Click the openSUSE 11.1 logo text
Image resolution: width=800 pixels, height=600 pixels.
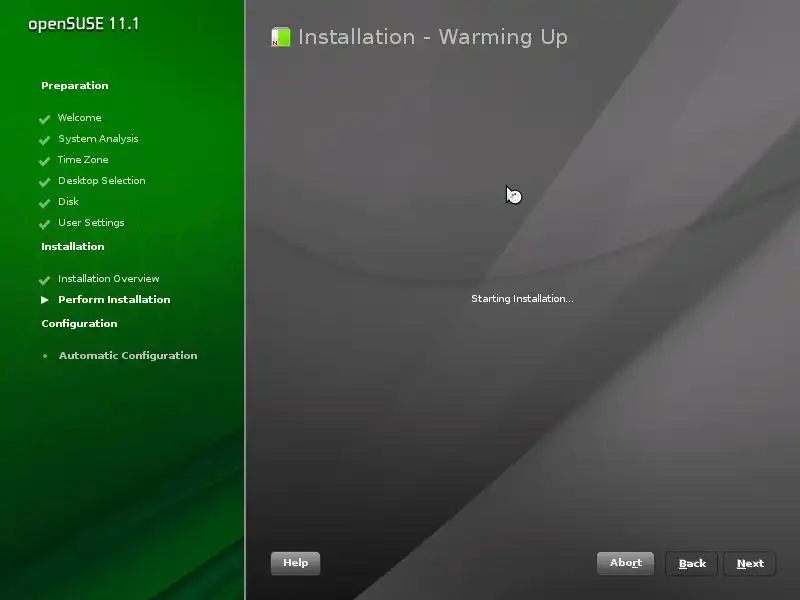pos(84,24)
